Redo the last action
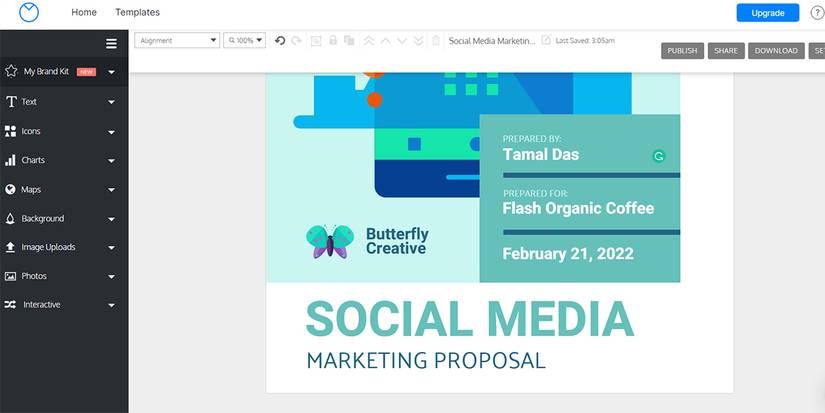 (296, 41)
